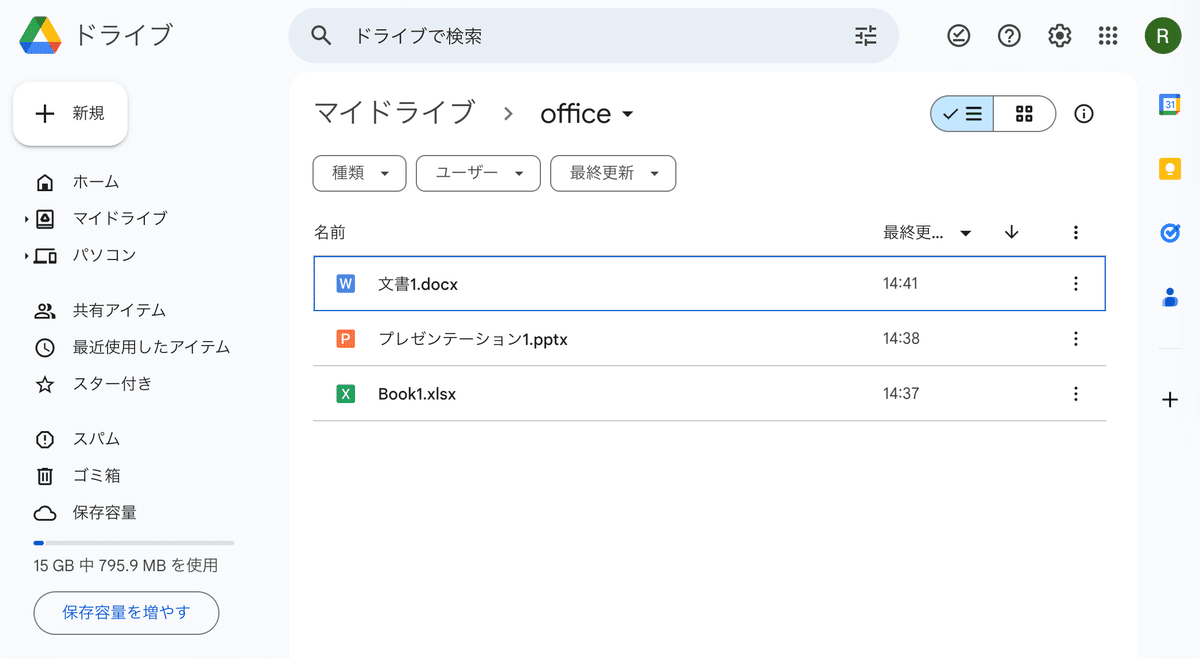Click the storage usage progress bar

(x=134, y=543)
